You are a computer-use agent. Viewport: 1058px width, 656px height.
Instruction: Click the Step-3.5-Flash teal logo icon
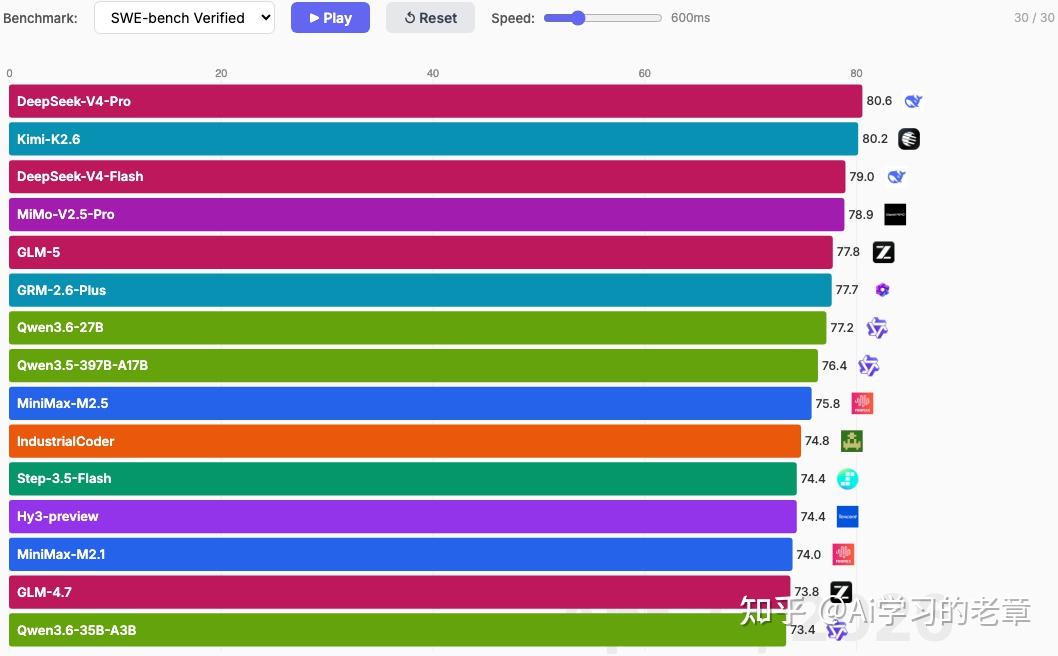[x=847, y=479]
